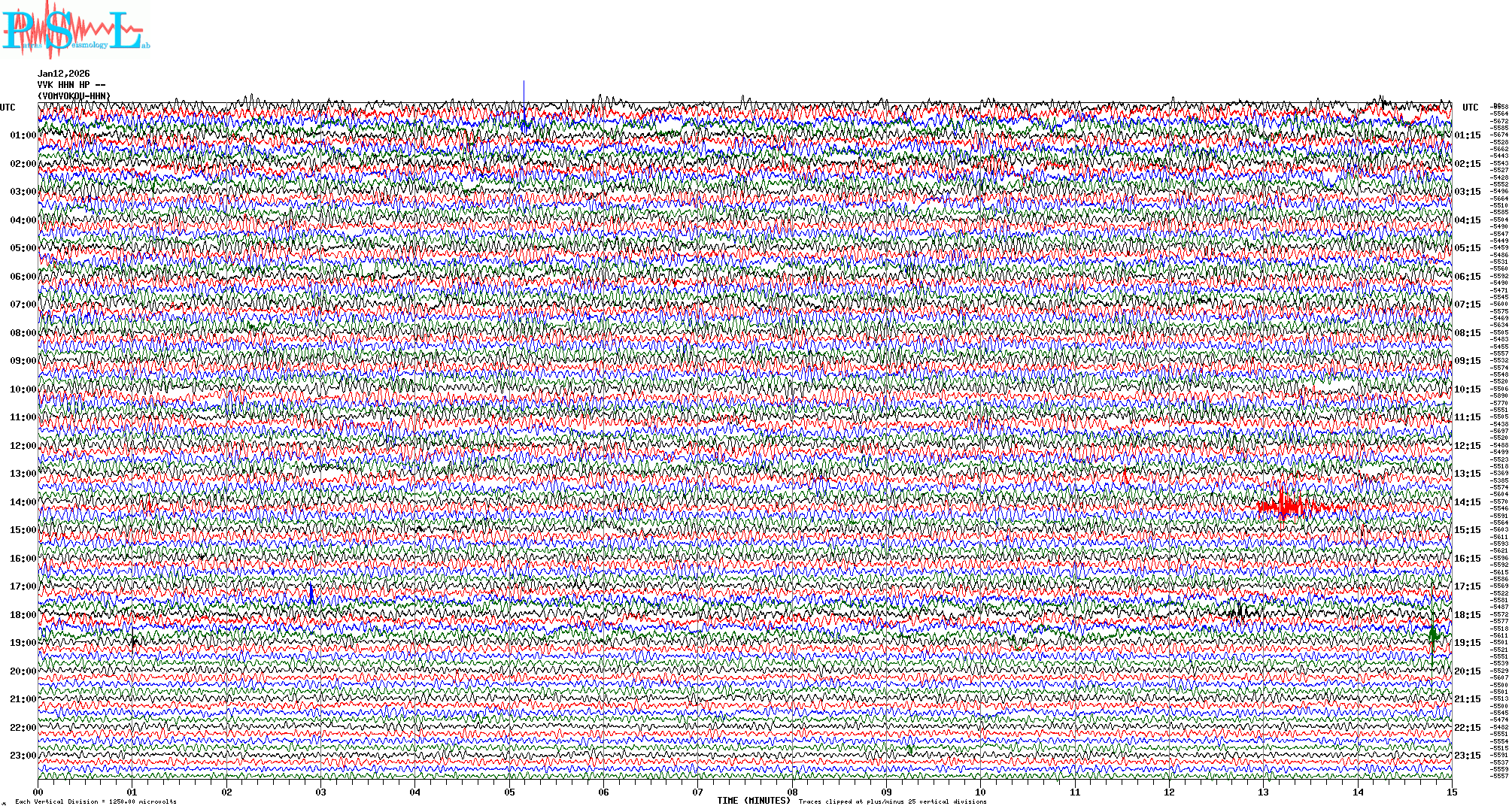Click the right UTC axis header

point(1470,108)
